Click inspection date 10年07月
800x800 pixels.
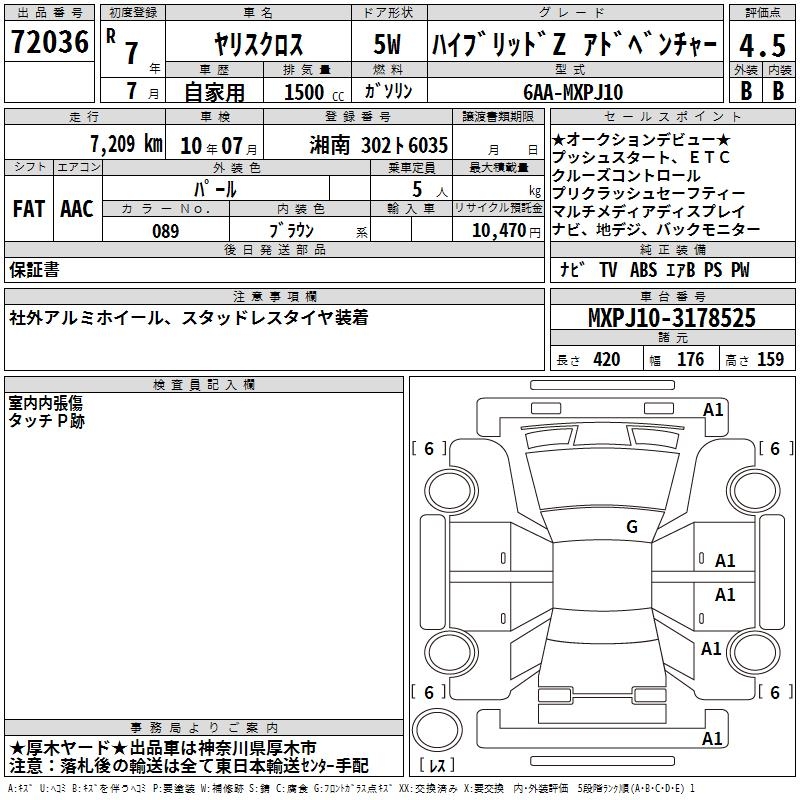tap(219, 146)
